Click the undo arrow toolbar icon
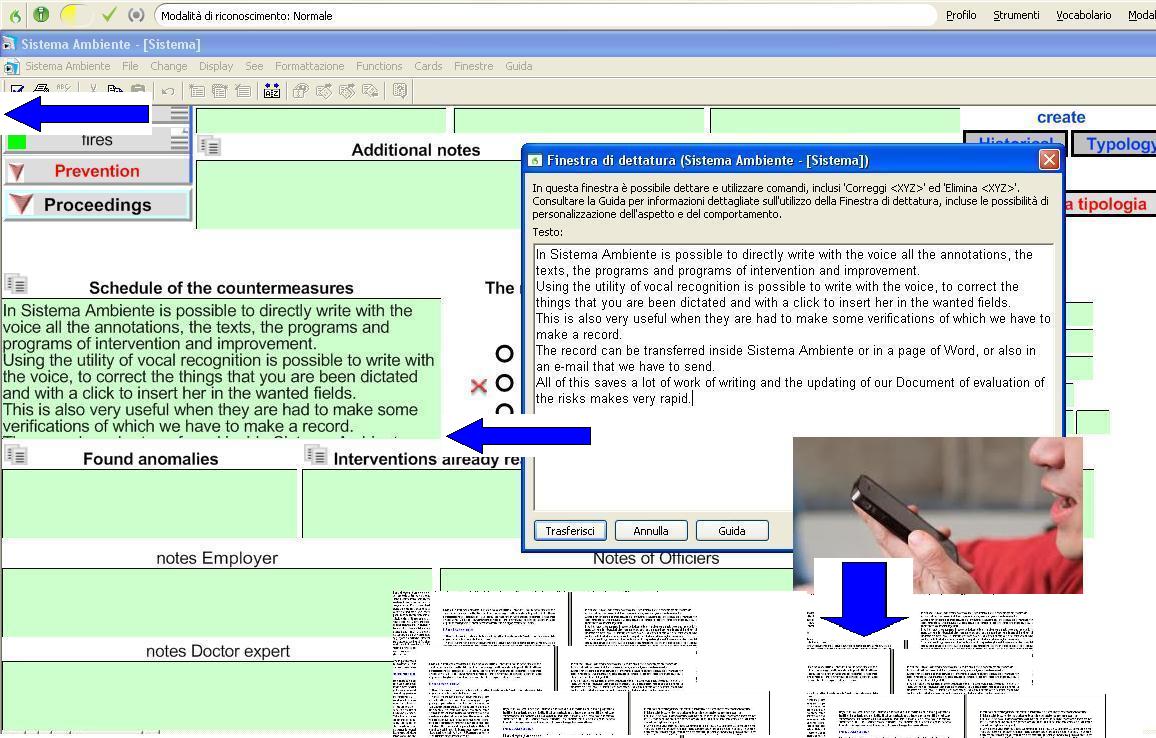 (x=167, y=91)
